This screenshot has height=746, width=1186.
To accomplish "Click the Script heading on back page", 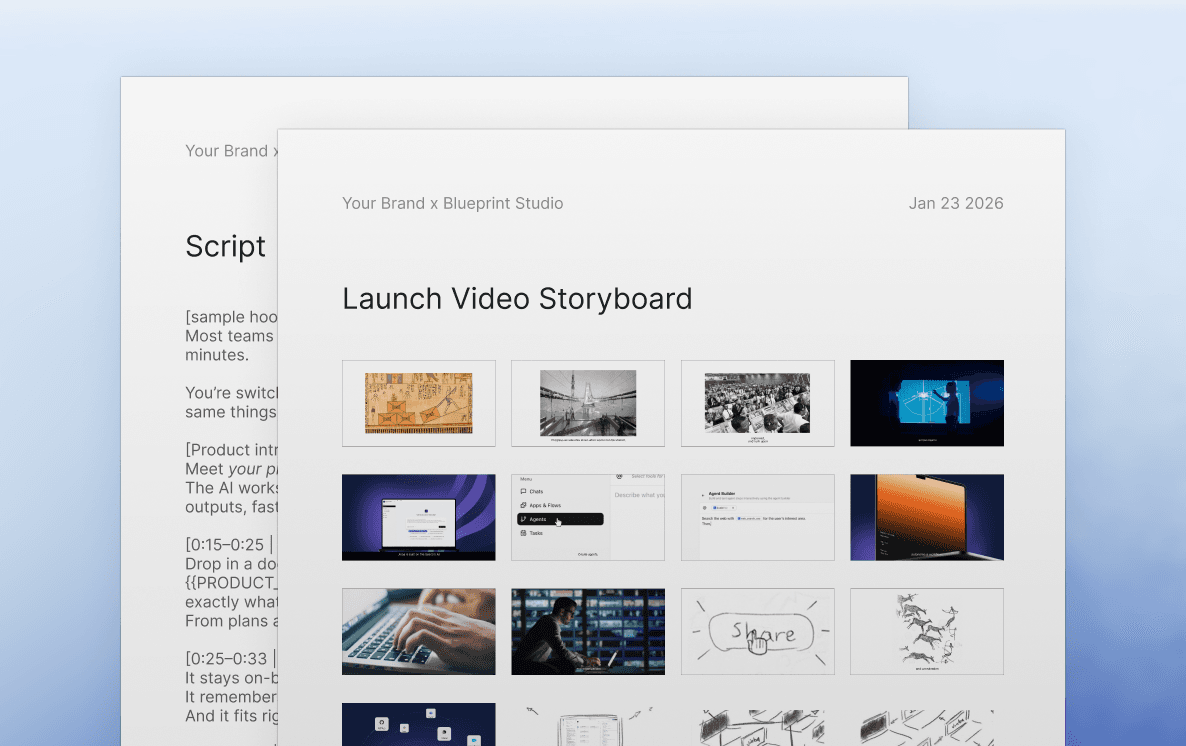I will click(225, 247).
